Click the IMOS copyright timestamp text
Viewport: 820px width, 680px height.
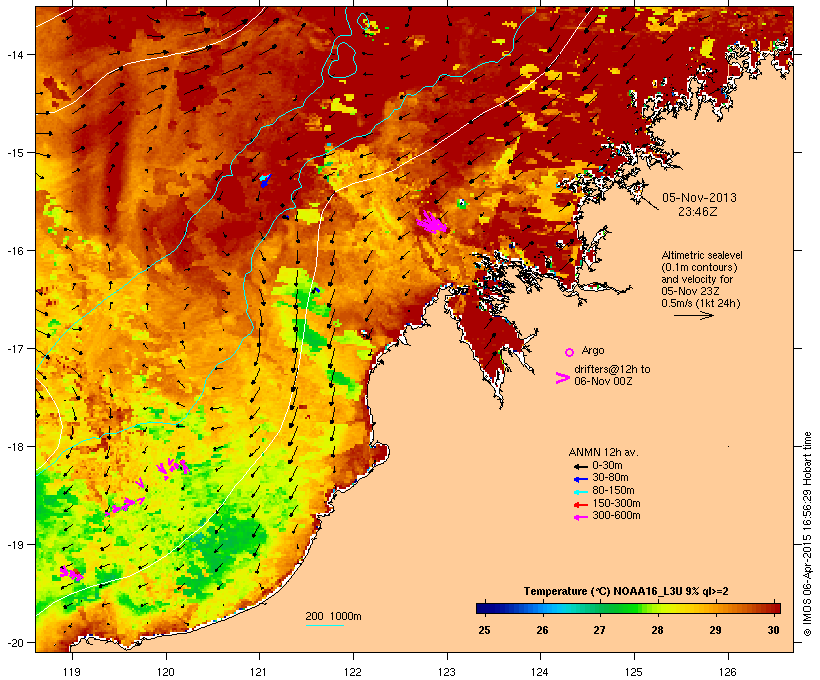pyautogui.click(x=807, y=534)
